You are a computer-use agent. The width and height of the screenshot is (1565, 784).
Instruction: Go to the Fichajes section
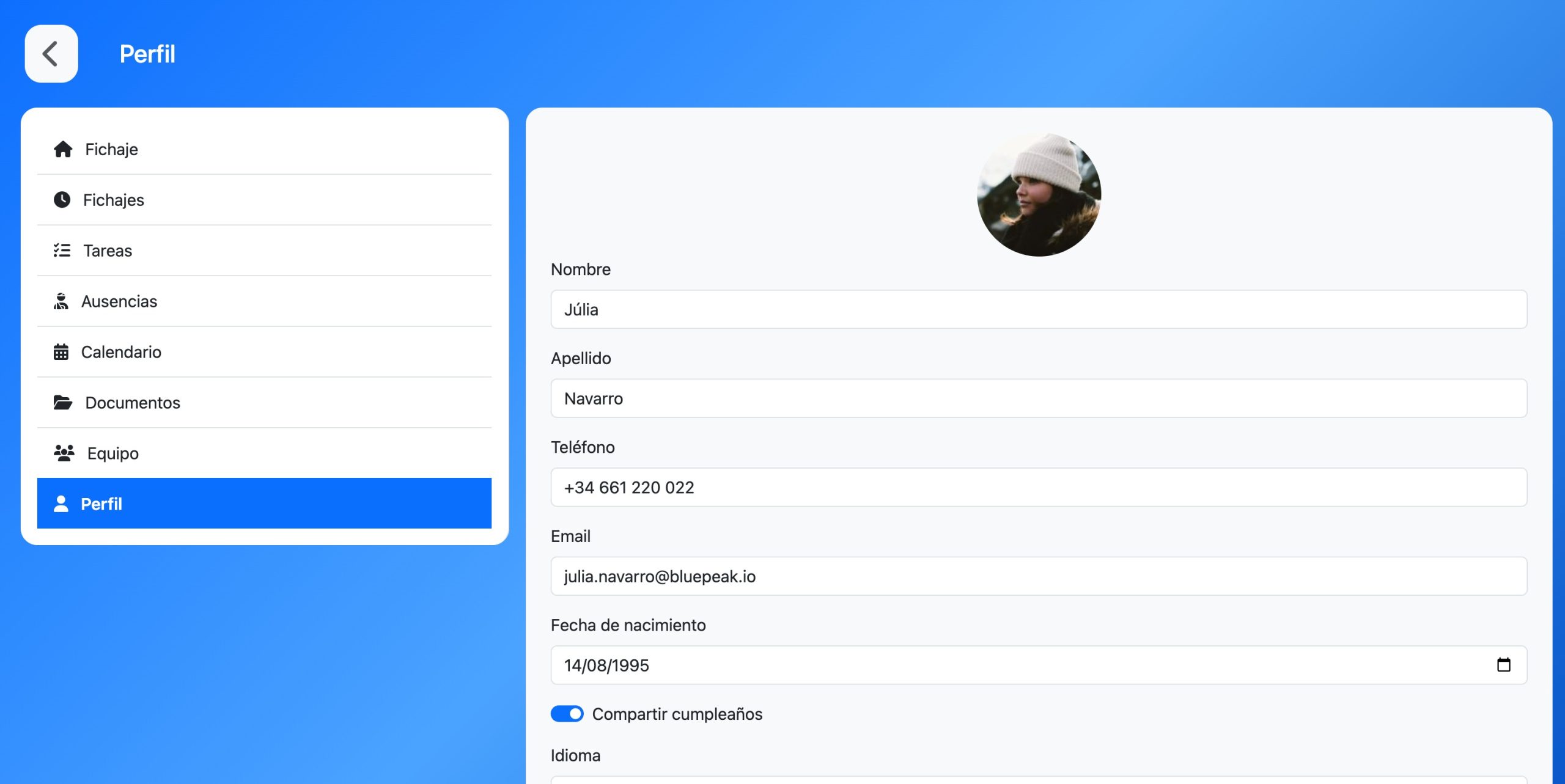(264, 200)
